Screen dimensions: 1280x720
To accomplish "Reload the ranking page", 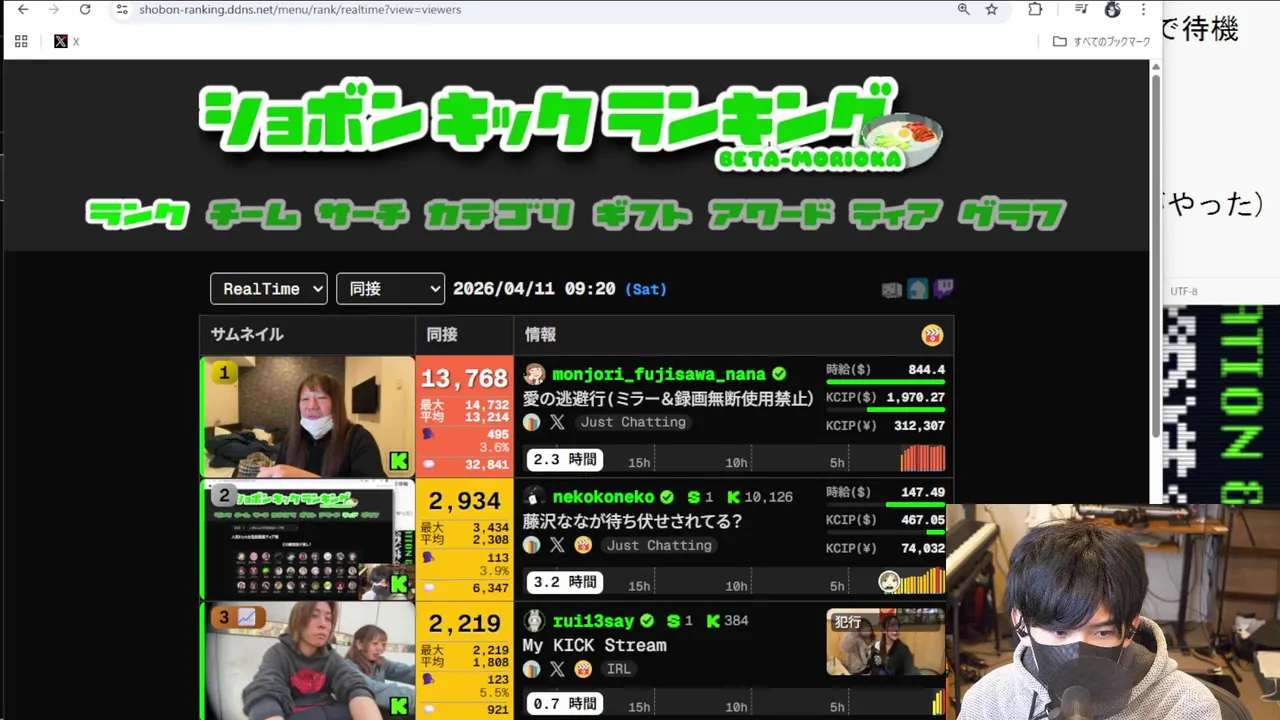I will (x=85, y=9).
